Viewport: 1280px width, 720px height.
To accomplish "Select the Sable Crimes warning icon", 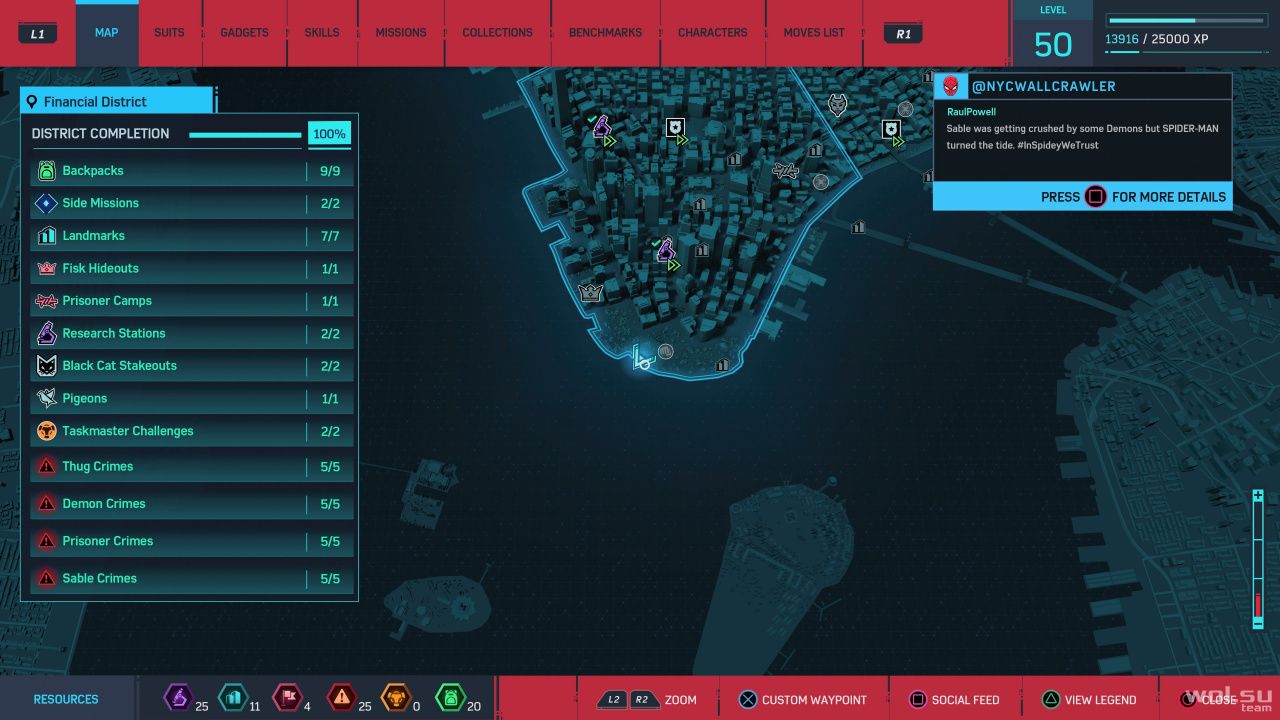I will (x=46, y=578).
